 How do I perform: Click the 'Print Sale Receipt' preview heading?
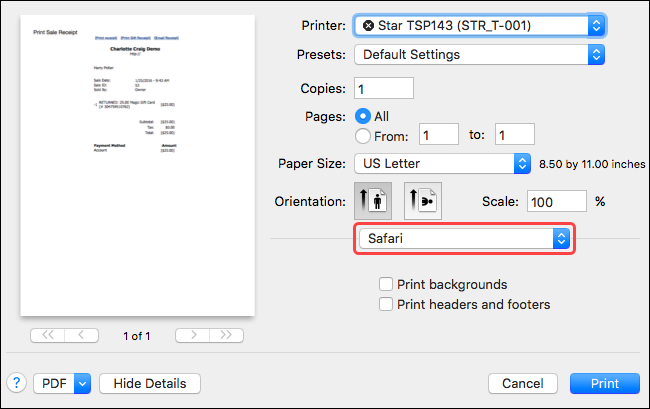point(56,32)
